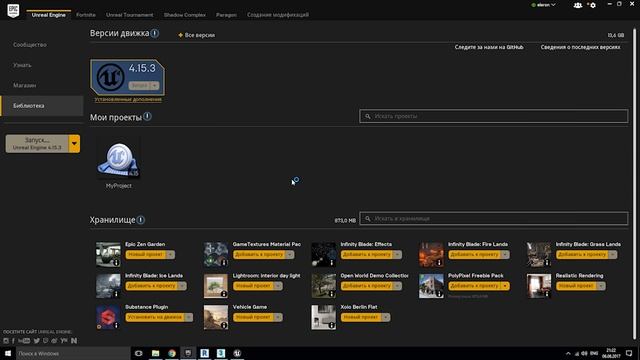Screen dimensions: 640x360
Task: Focus the Искать проекты search field
Action: tap(493, 116)
